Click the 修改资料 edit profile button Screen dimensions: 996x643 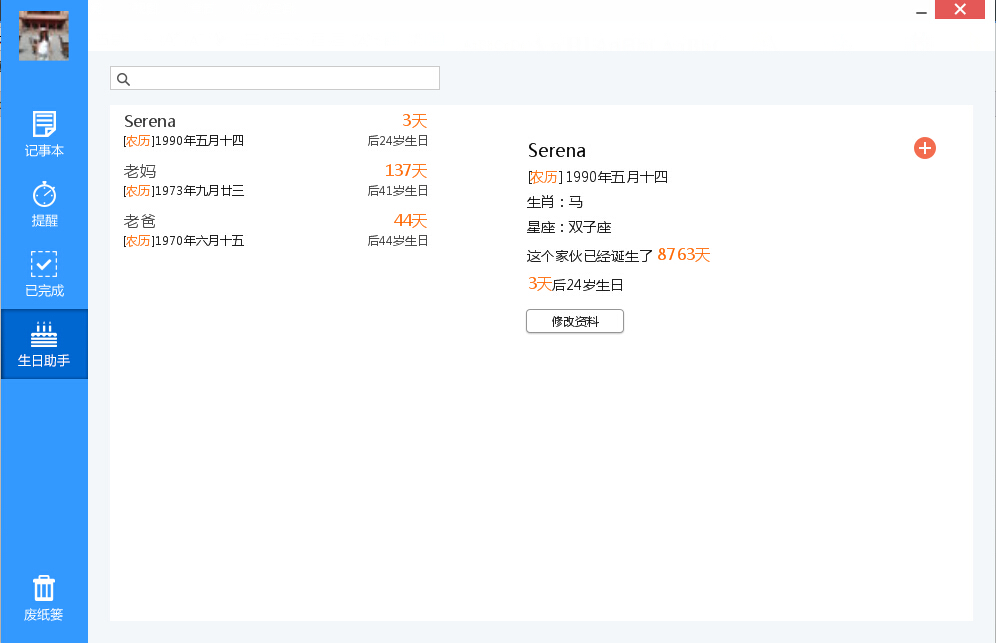coord(575,321)
